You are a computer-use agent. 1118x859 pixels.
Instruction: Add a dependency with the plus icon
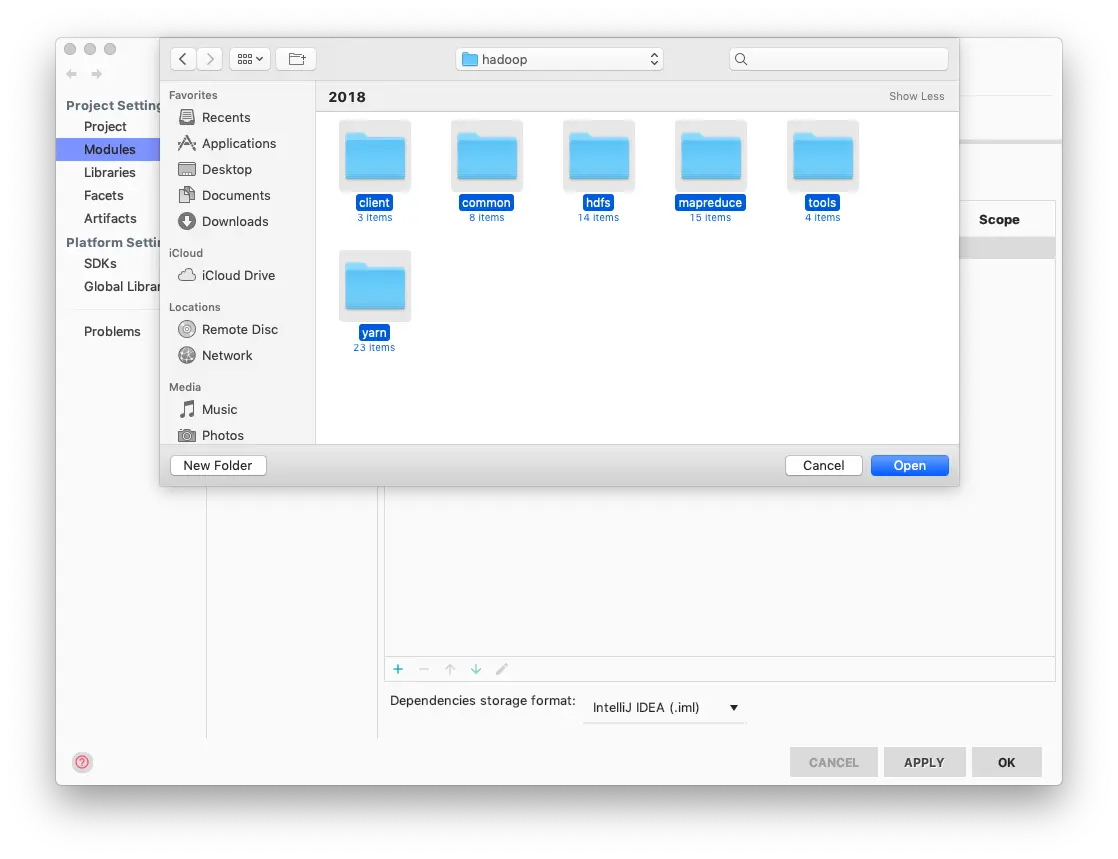398,669
